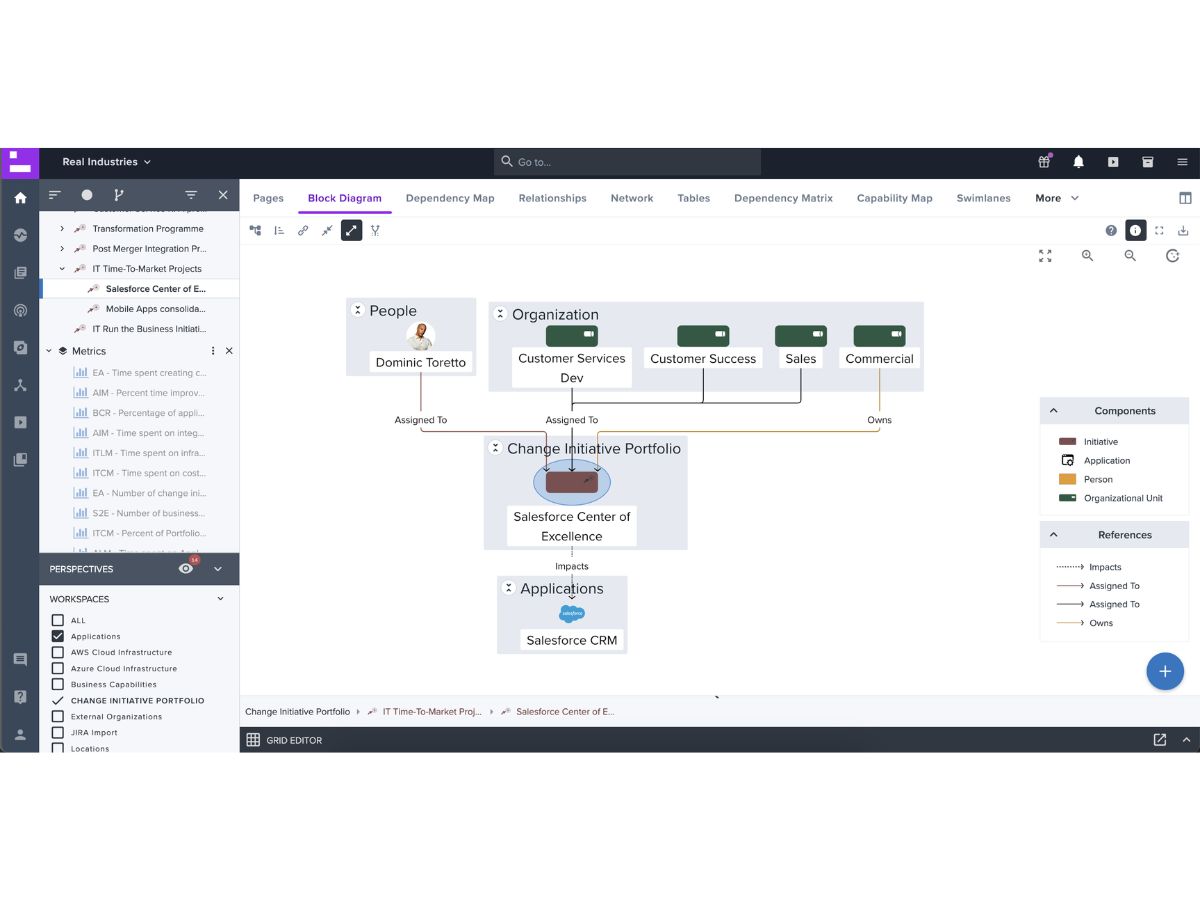The width and height of the screenshot is (1200, 900).
Task: Open the help question-mark icon in sidebar
Action: (x=20, y=697)
